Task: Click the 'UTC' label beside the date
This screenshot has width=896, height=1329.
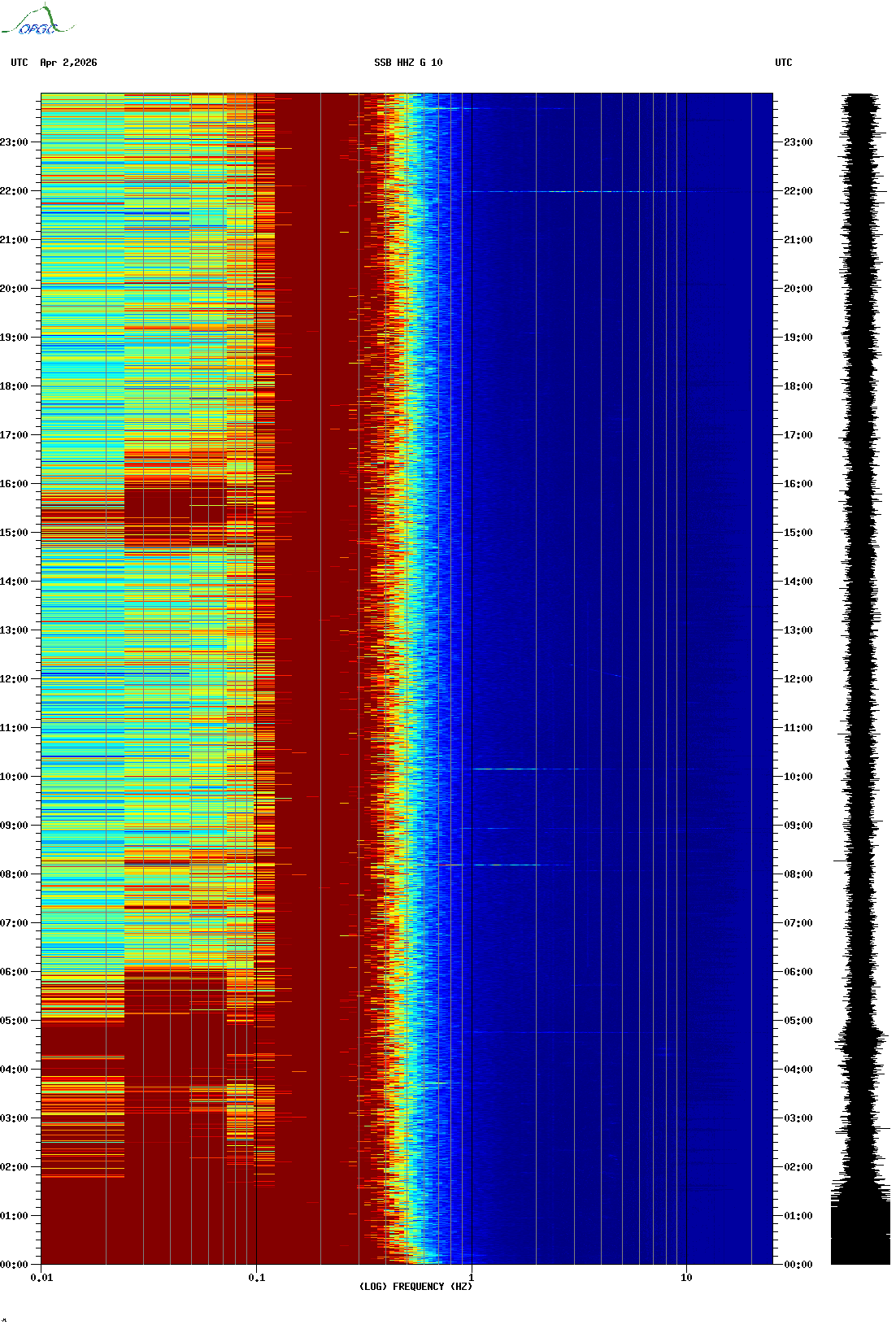Action: click(x=20, y=63)
